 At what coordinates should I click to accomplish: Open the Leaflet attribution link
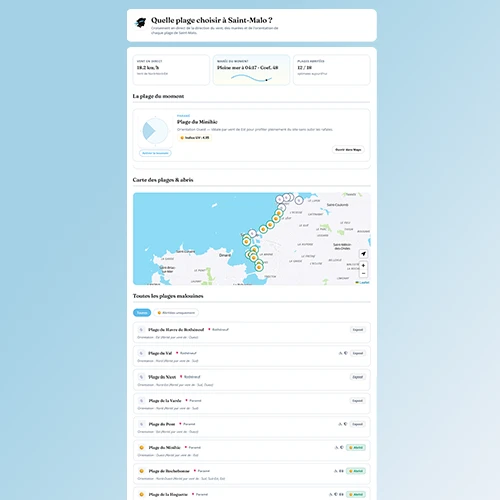point(364,282)
